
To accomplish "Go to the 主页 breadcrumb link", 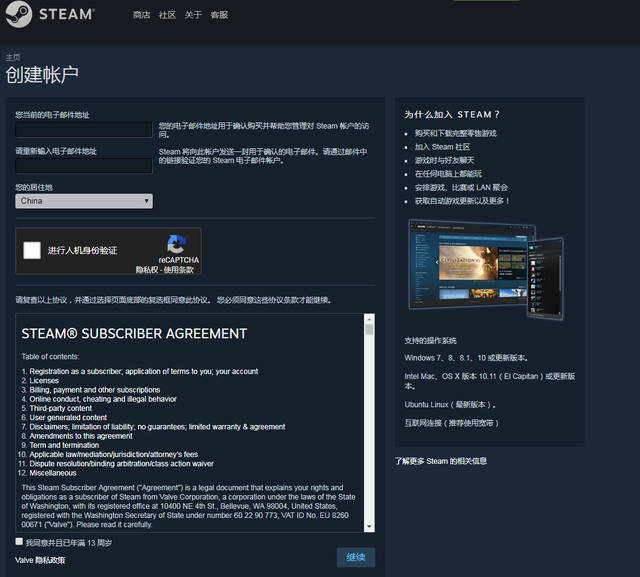I will tap(13, 57).
